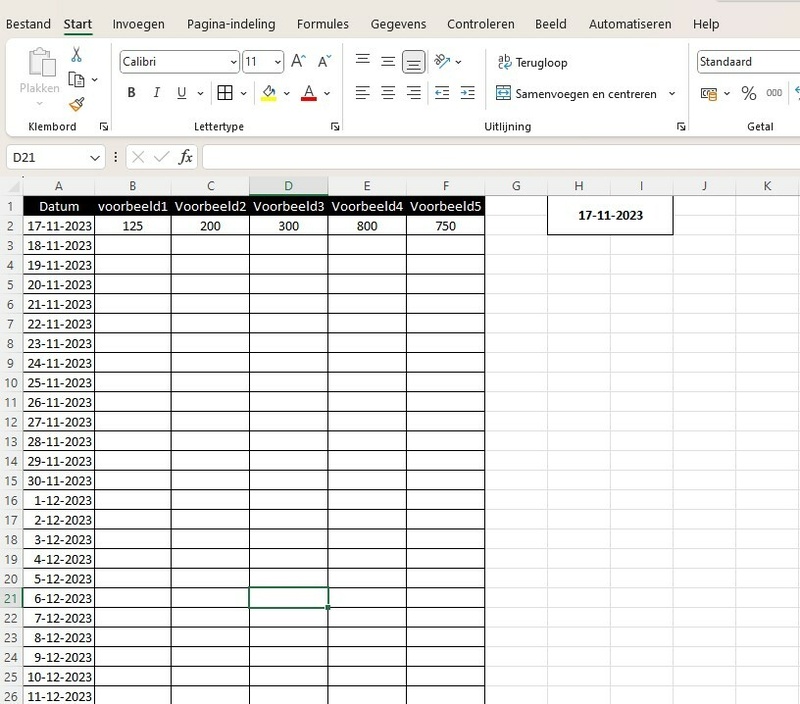Select merged cell showing 17-11-2023 in H1
This screenshot has width=800, height=704.
pos(610,215)
